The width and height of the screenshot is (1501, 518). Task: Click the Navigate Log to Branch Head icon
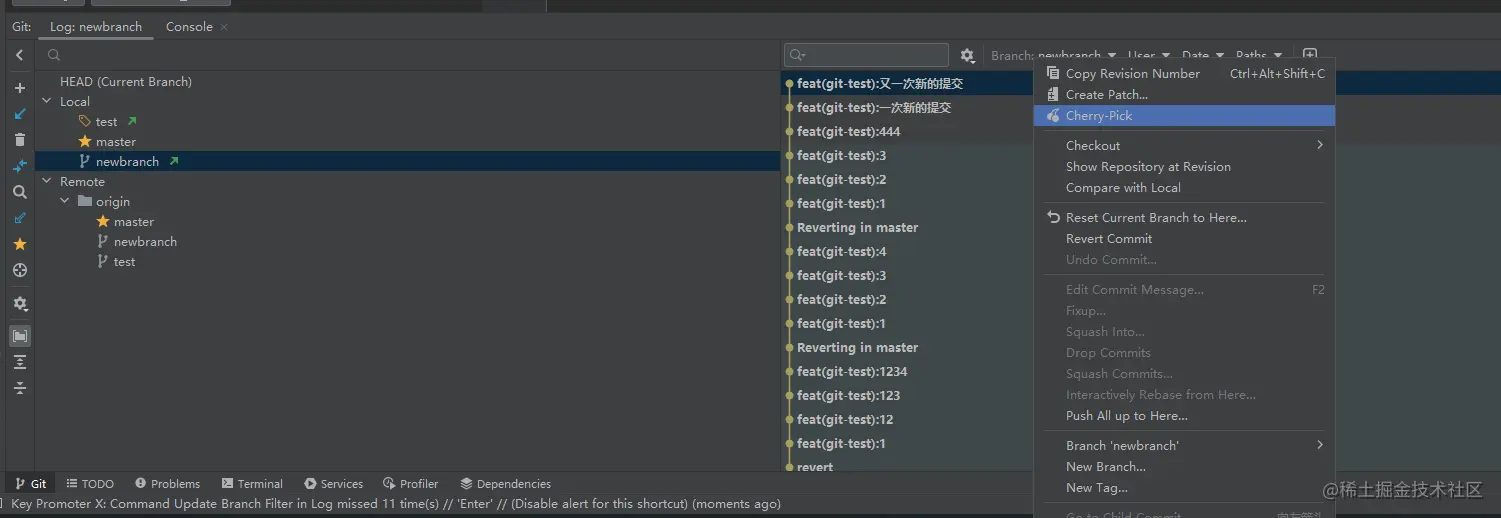pos(20,270)
